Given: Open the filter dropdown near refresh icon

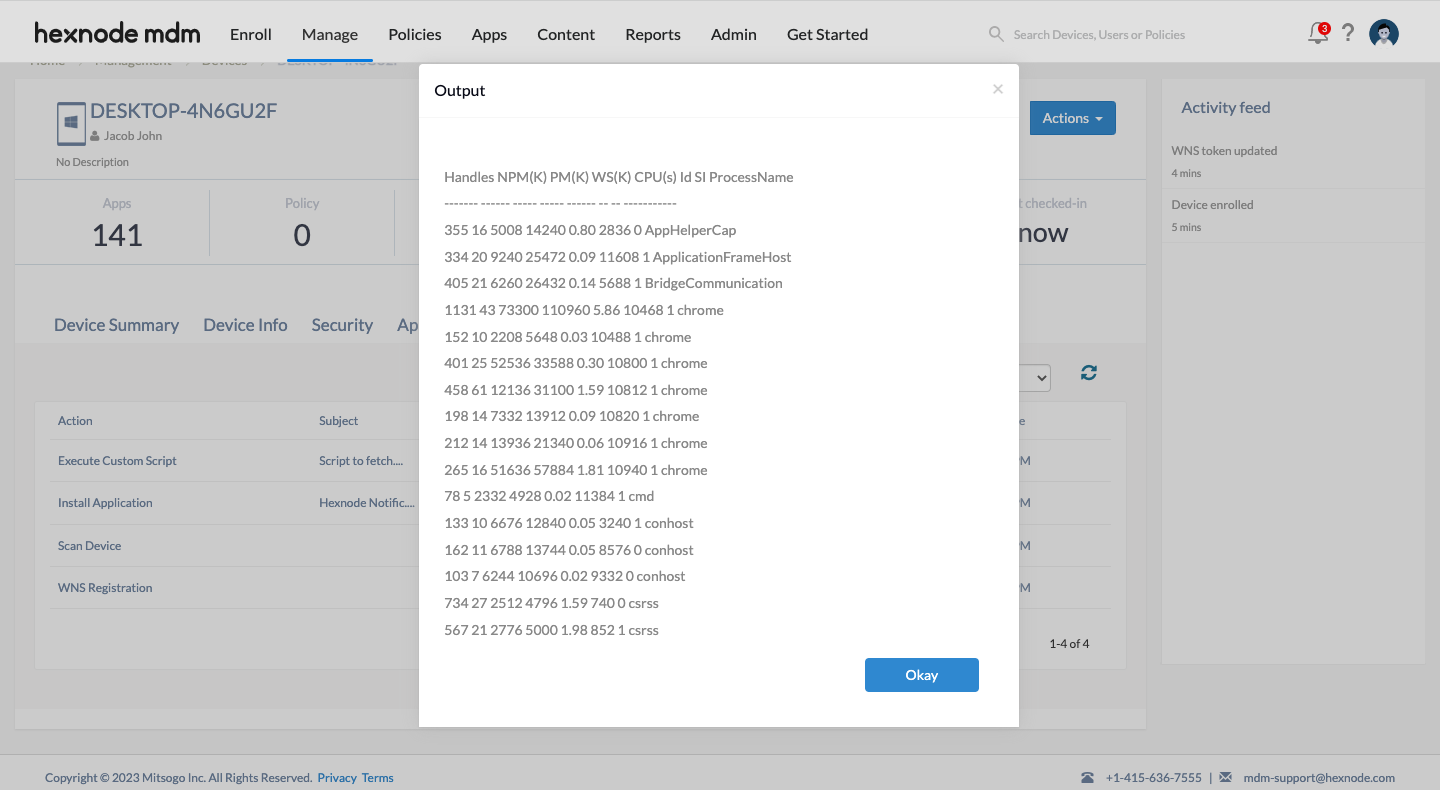Looking at the screenshot, I should pyautogui.click(x=1034, y=377).
